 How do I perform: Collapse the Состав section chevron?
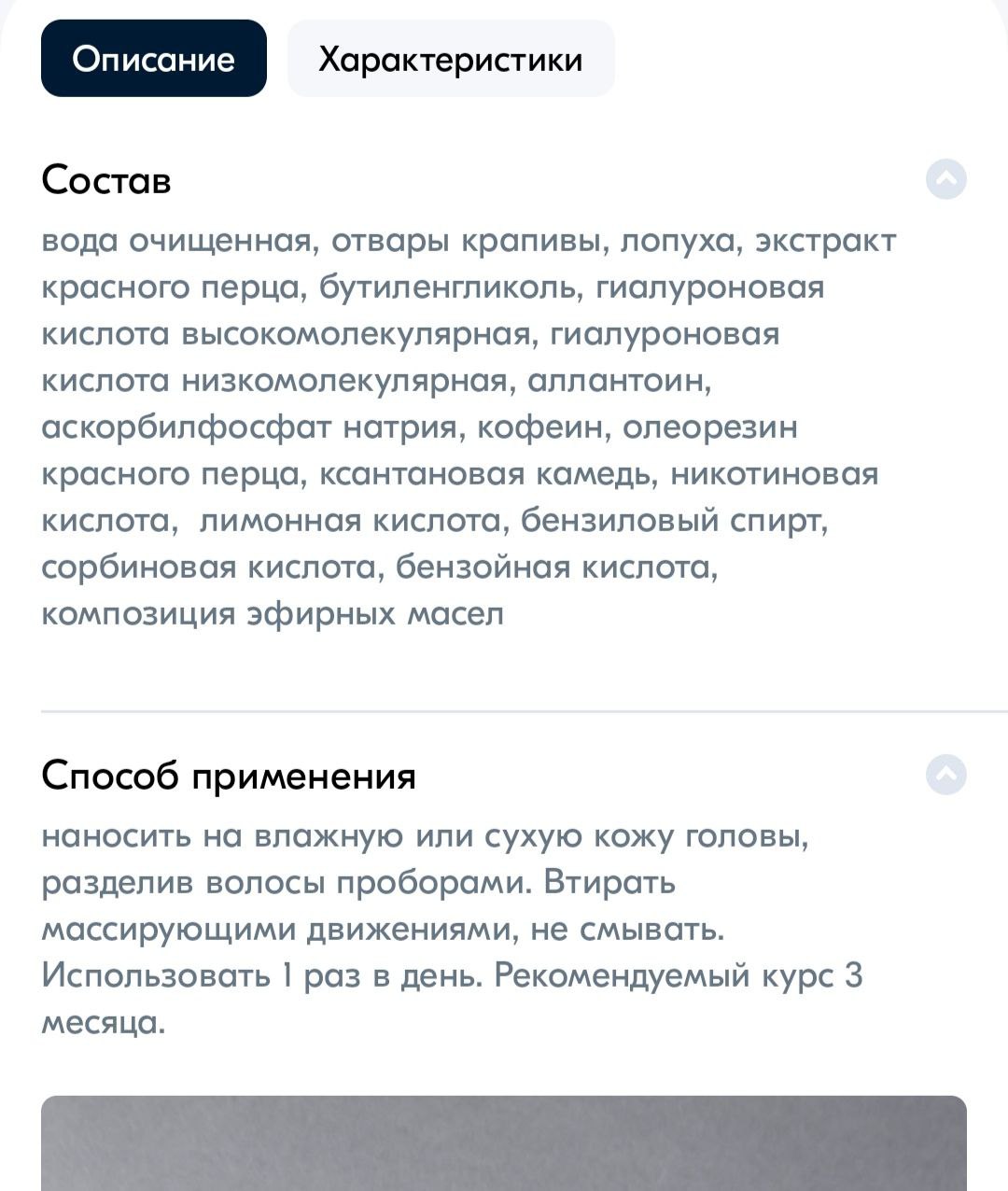pos(945,179)
